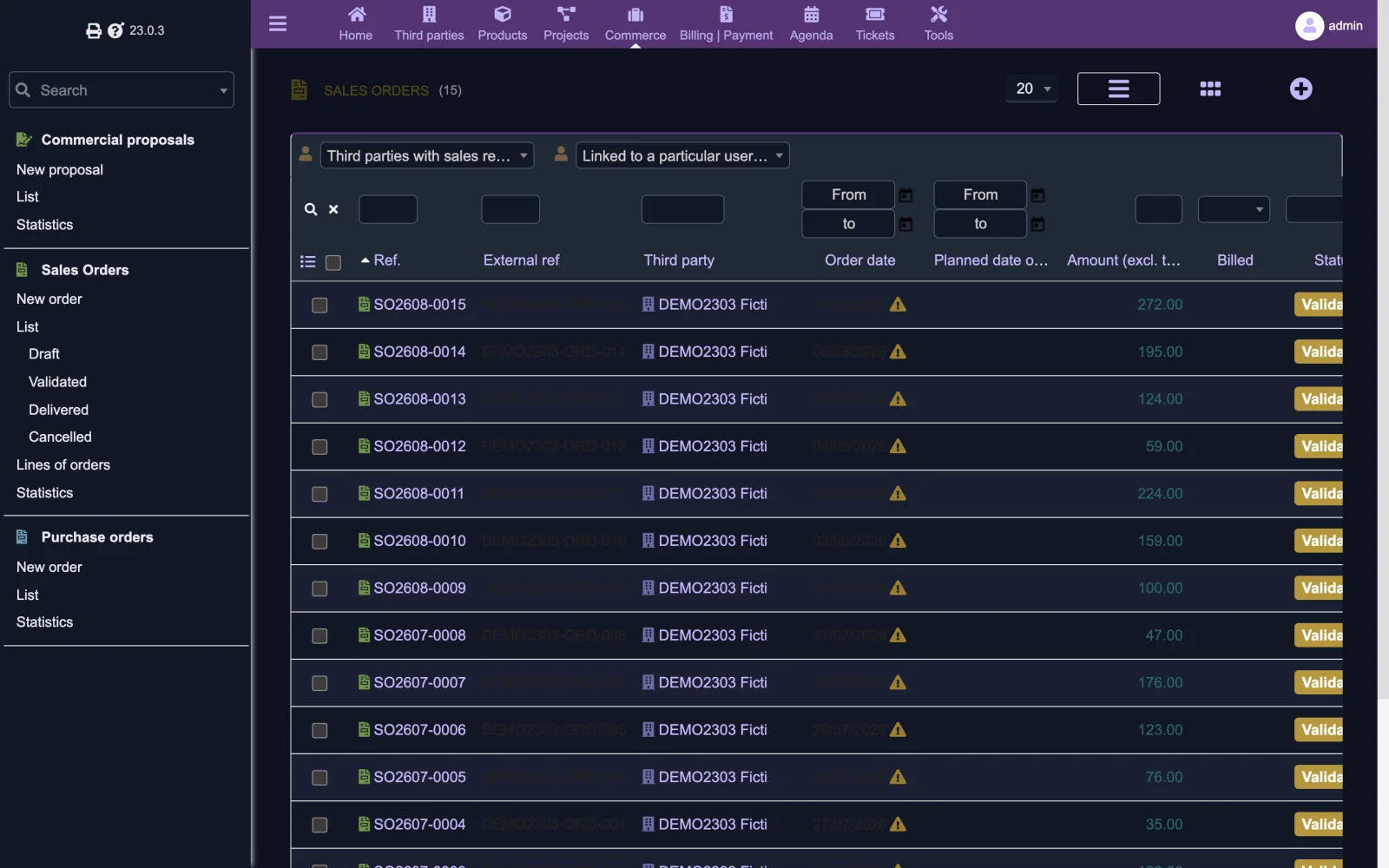Open the print icon near version number
The height and width of the screenshot is (868, 1389).
94,31
